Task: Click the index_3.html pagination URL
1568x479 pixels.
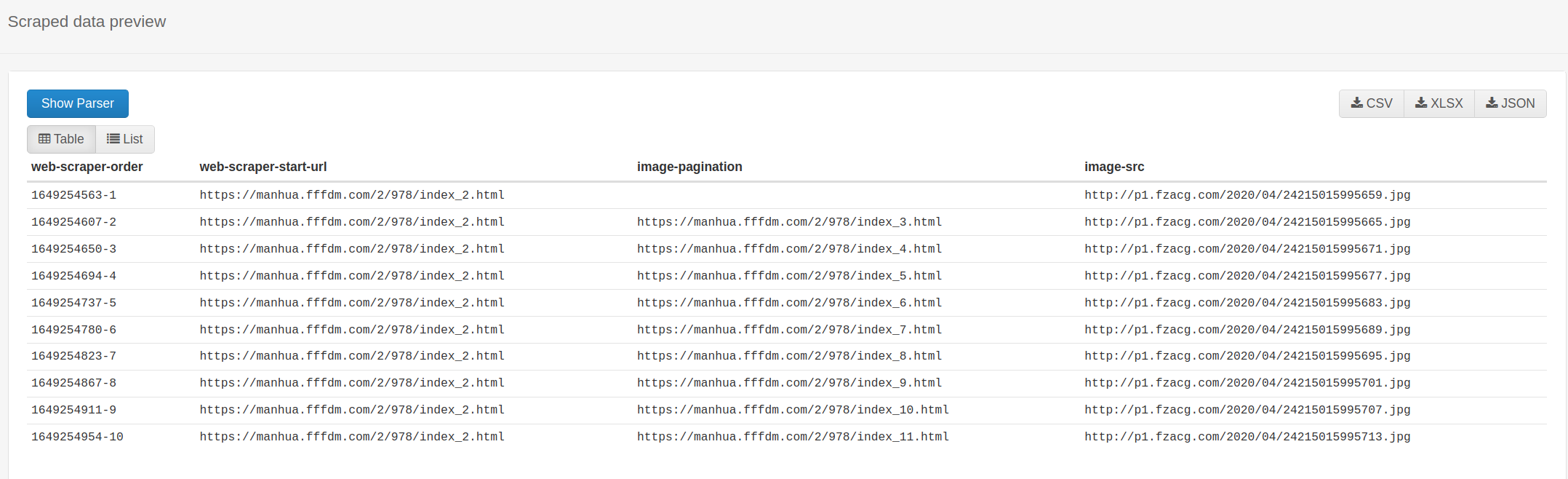Action: pyautogui.click(x=789, y=222)
